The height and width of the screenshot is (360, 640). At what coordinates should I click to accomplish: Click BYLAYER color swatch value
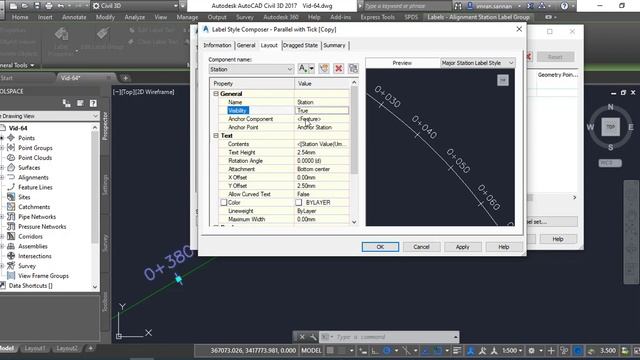[298, 202]
